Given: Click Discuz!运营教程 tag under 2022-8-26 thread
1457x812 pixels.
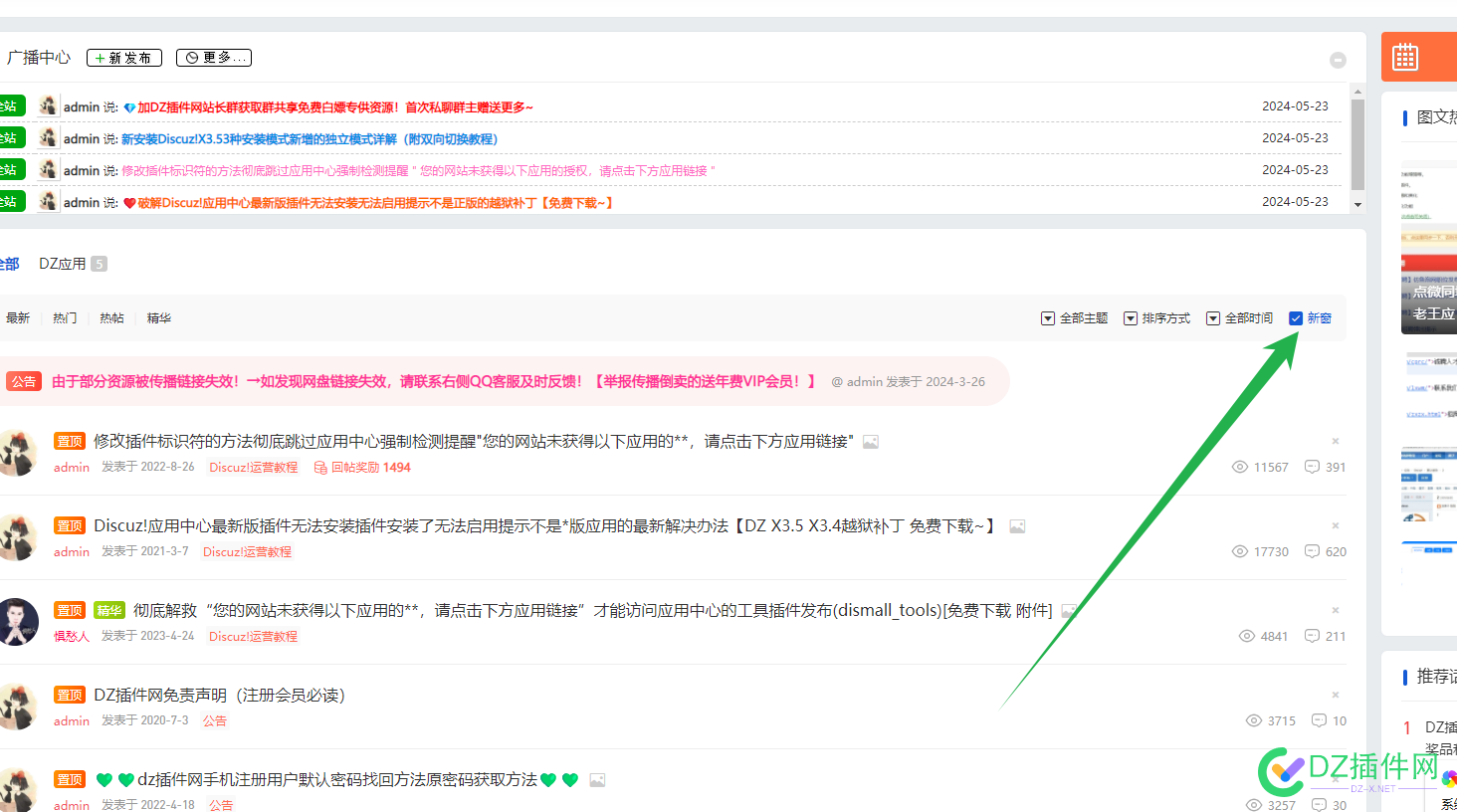Looking at the screenshot, I should click(x=253, y=468).
